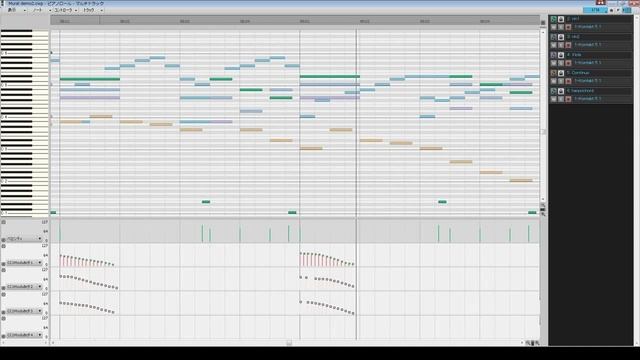Click round icon beside CC Modulation 2 dropdown
This screenshot has height=360, width=640.
click(x=3, y=288)
